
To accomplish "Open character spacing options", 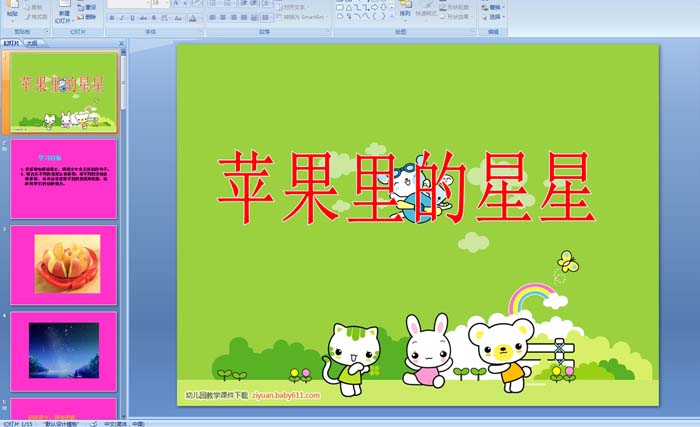I will point(165,18).
